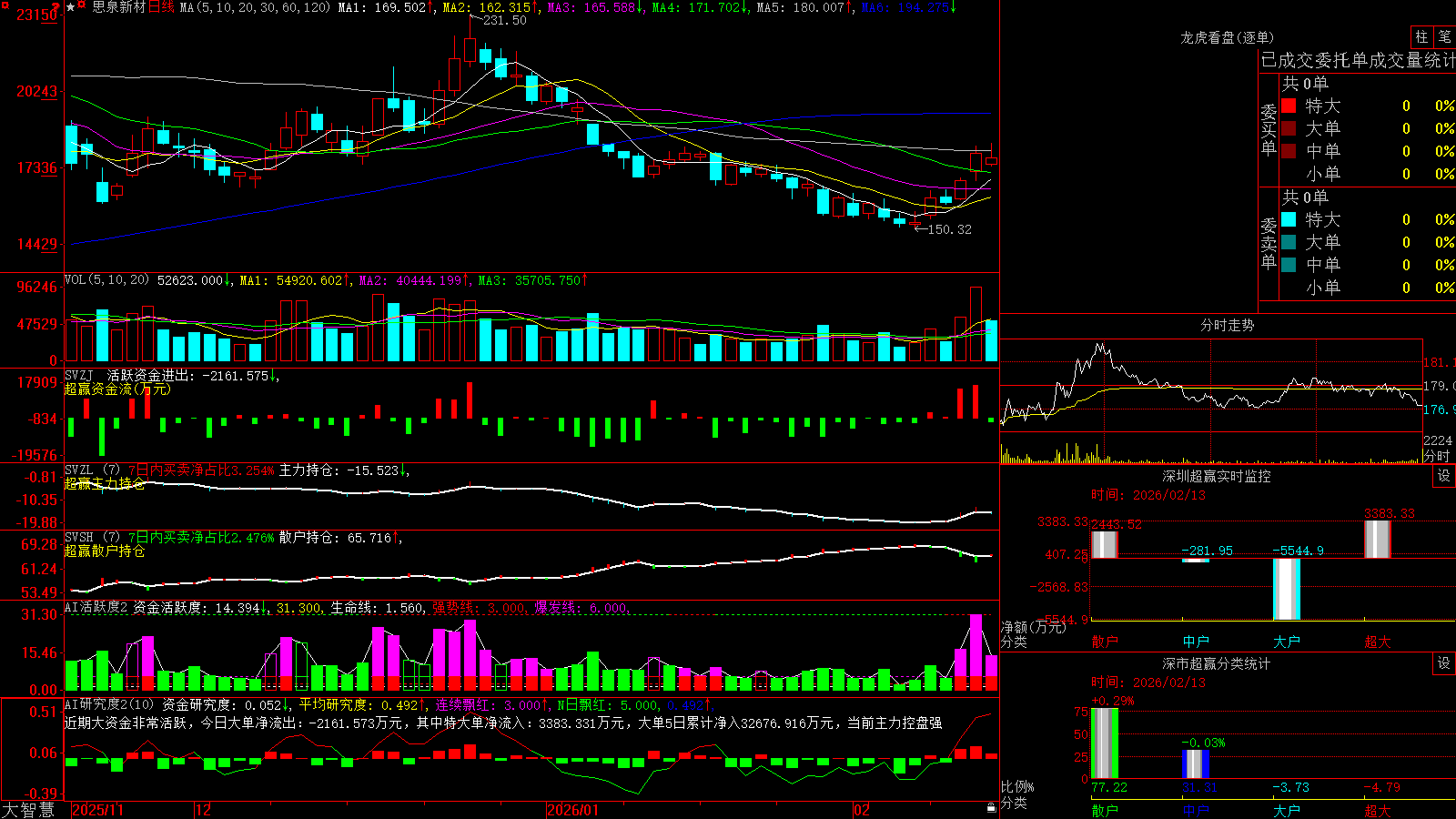Click the 150.32 low price marker

(x=949, y=229)
